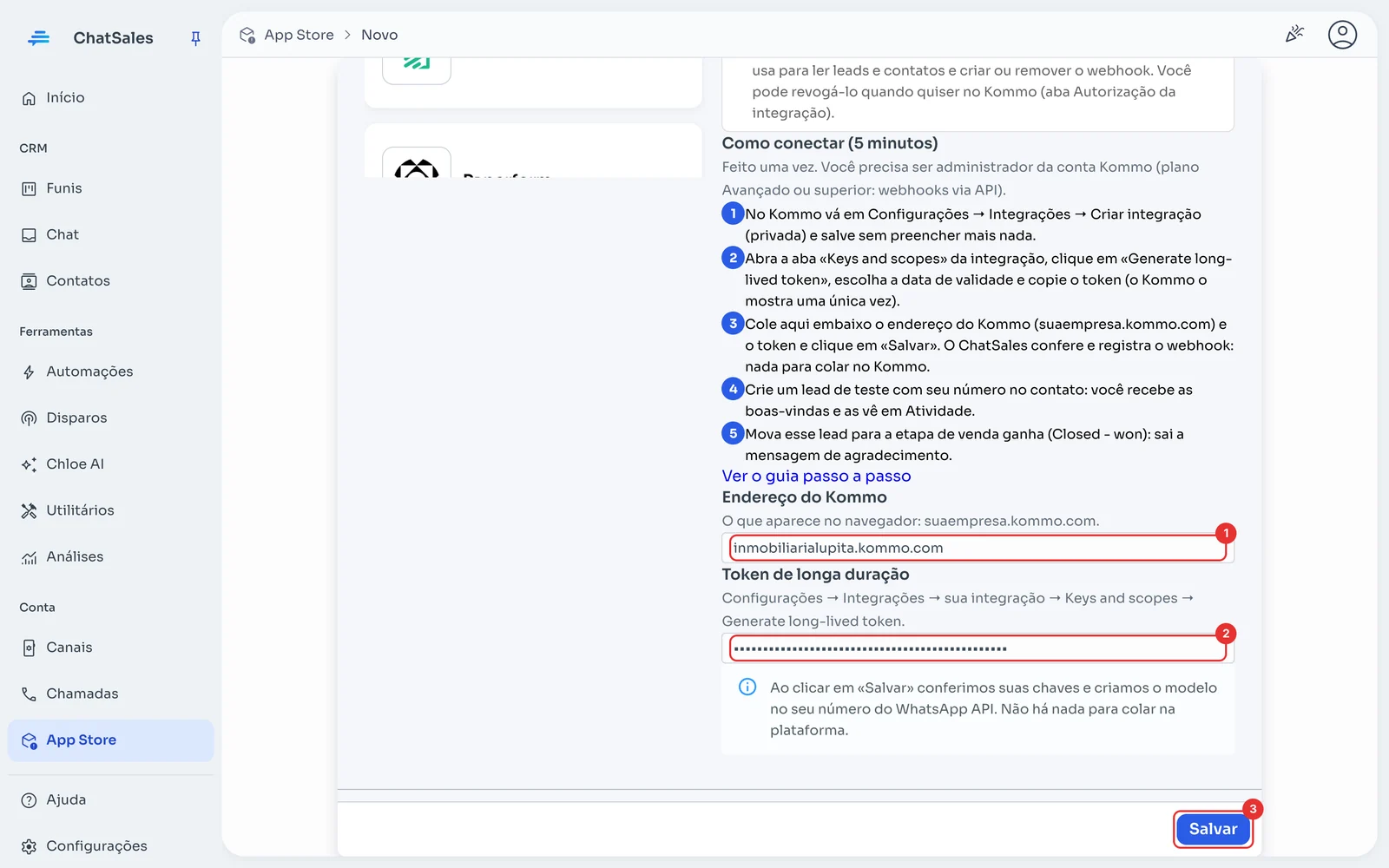The width and height of the screenshot is (1389, 868).
Task: Click the ChatSales logo icon
Action: [39, 38]
